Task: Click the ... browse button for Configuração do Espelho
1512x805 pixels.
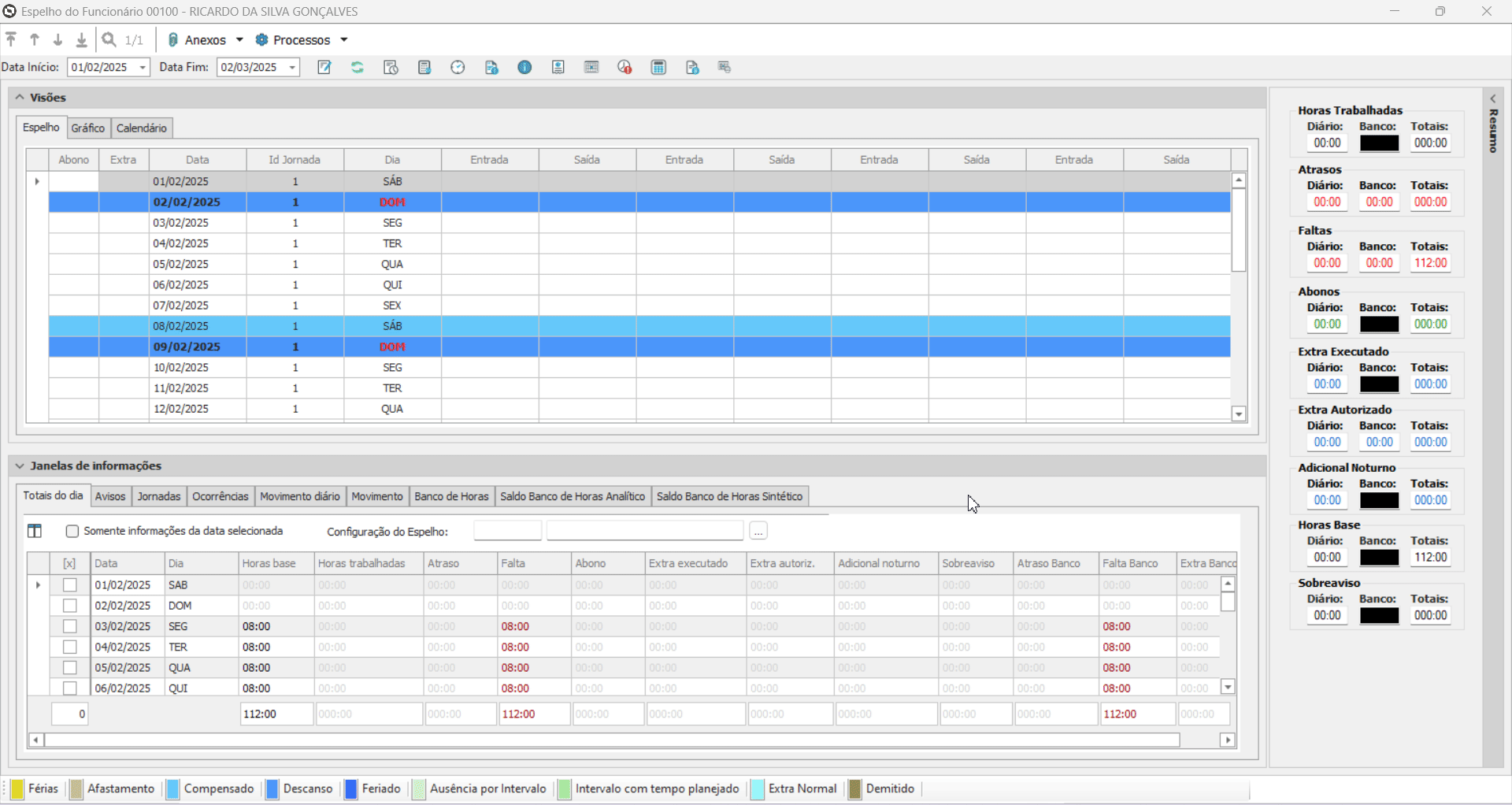Action: tap(758, 531)
